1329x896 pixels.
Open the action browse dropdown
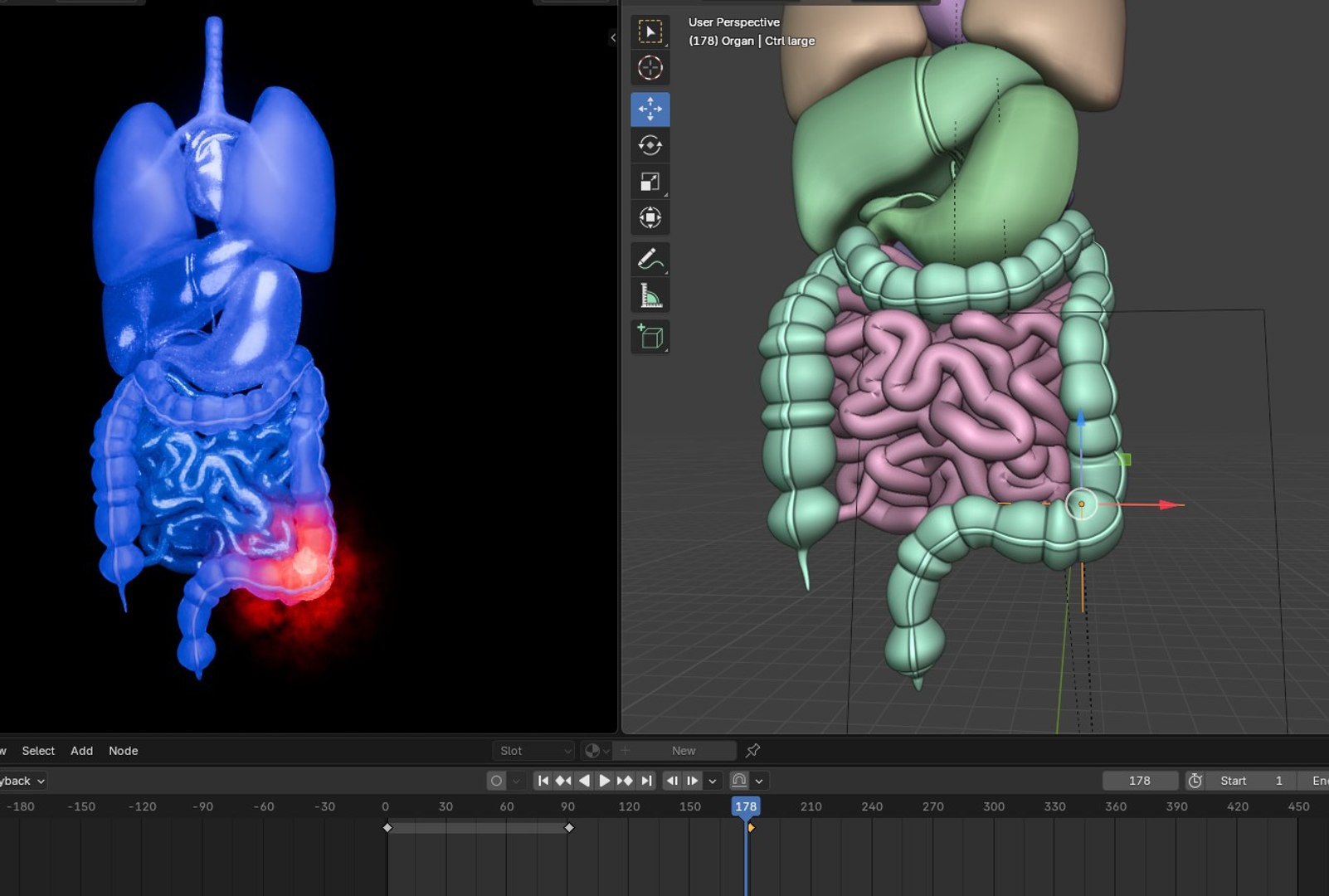tap(596, 751)
